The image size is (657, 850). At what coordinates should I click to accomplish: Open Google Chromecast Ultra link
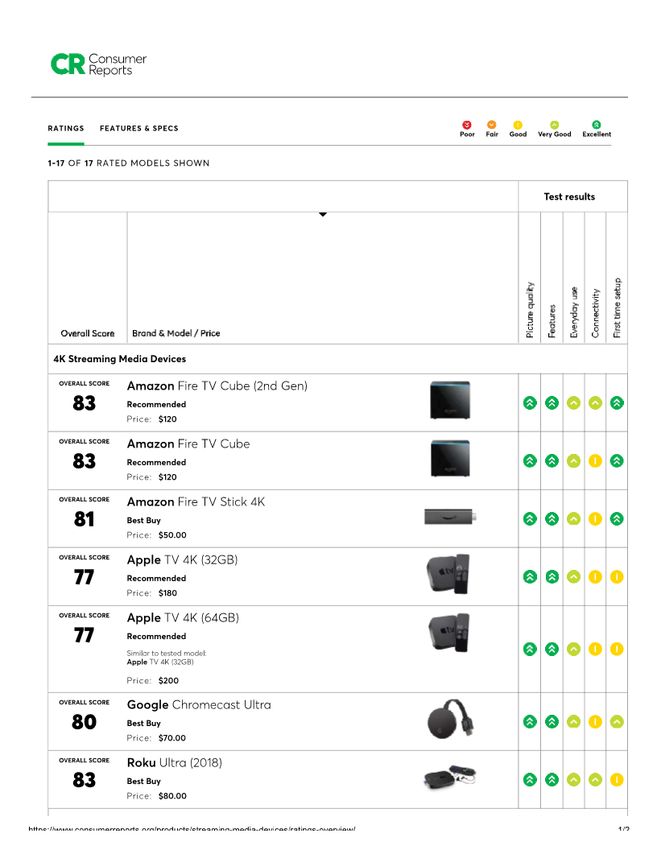(x=199, y=705)
